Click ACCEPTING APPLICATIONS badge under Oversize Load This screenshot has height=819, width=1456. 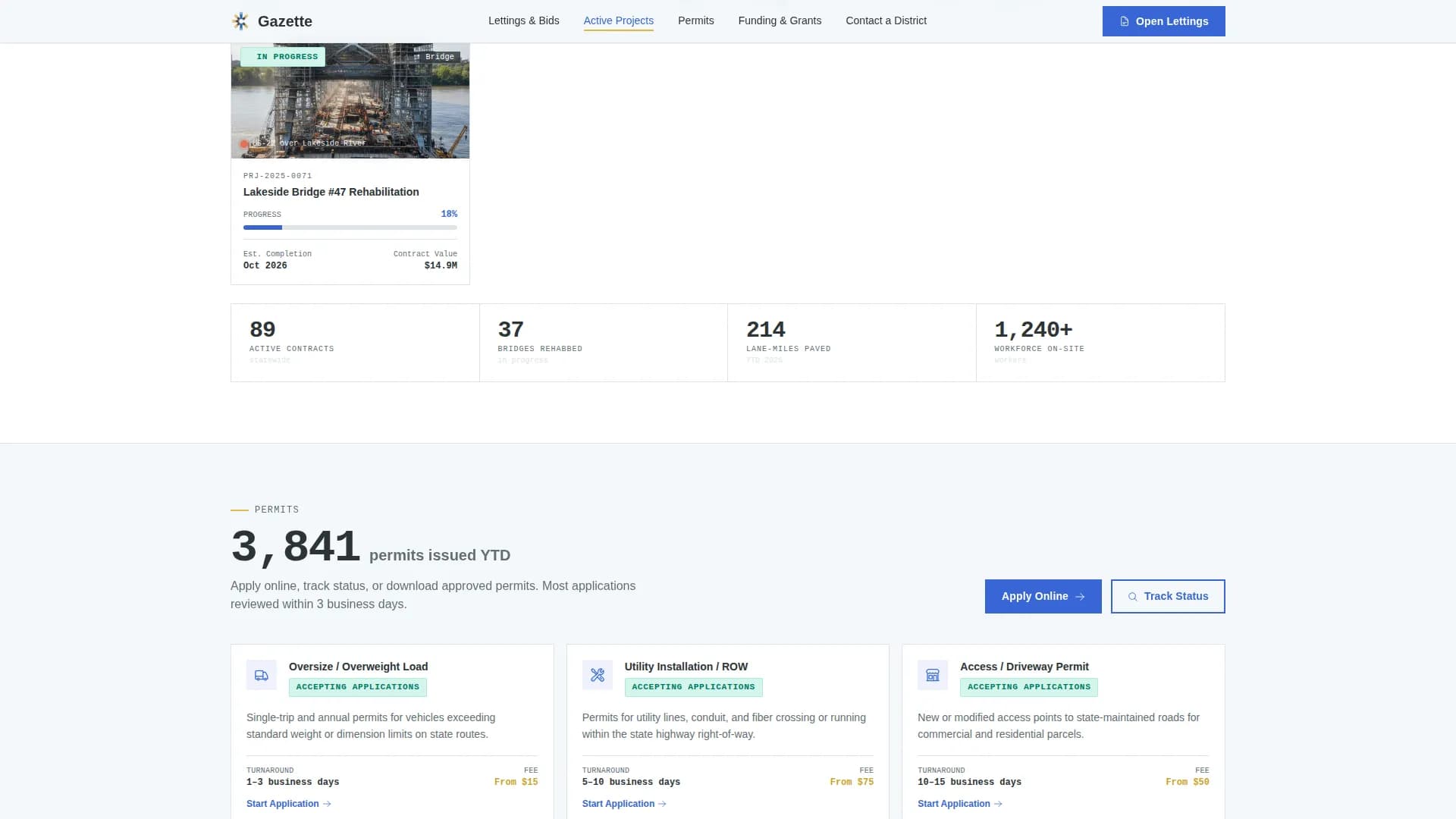pyautogui.click(x=358, y=687)
